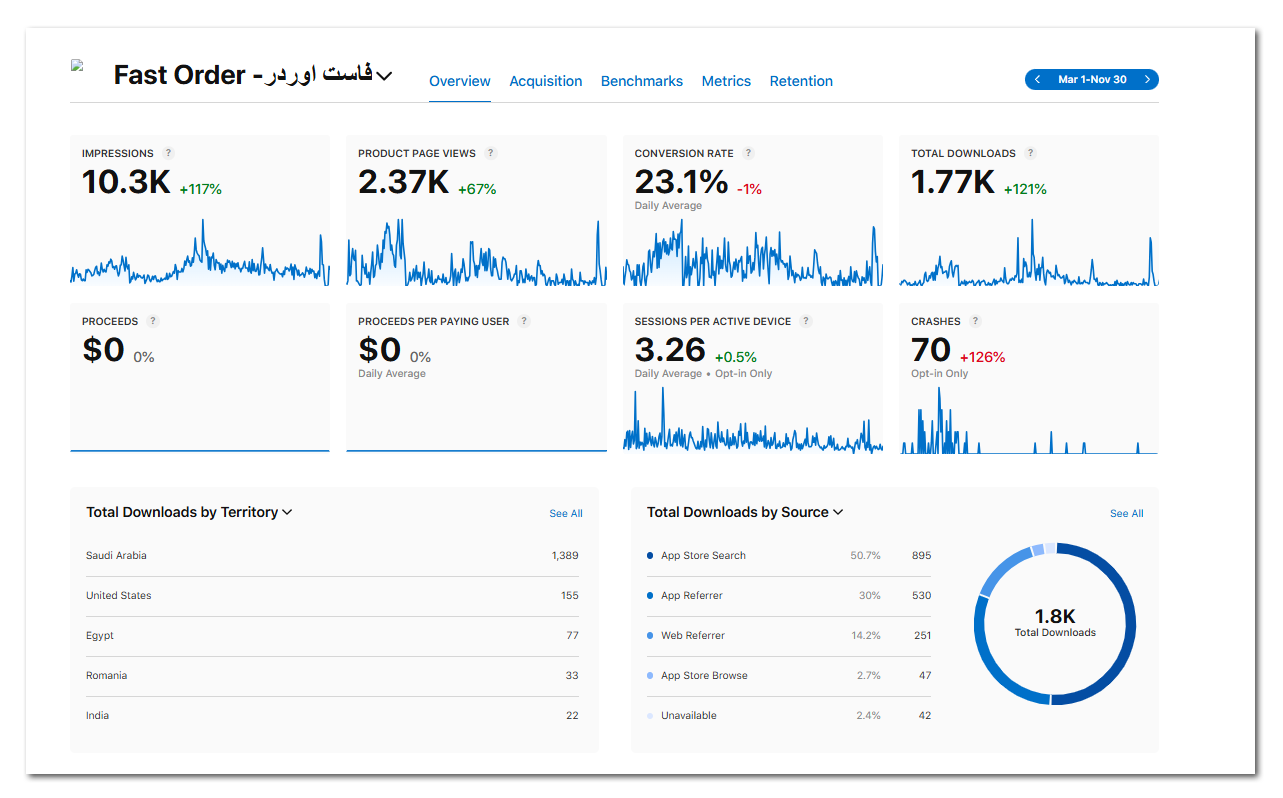
Task: Click the app icon thumbnail beside Fast Order
Action: point(77,66)
